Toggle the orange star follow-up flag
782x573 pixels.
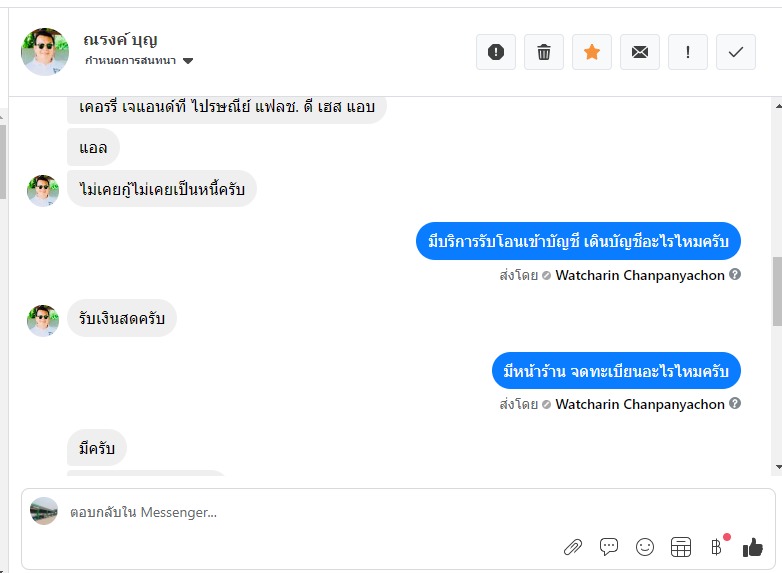pos(591,52)
